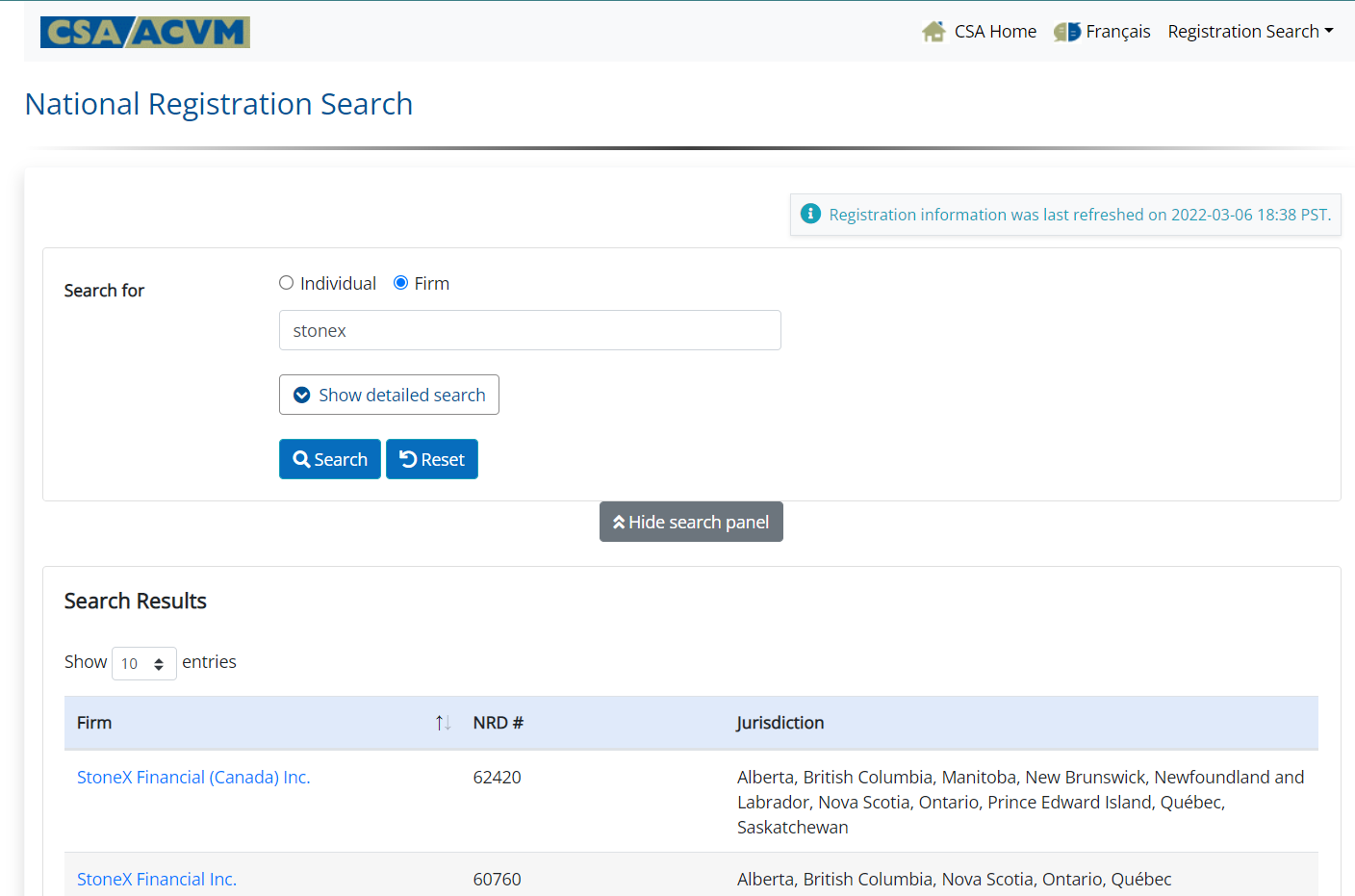Select the Firm radio button
The height and width of the screenshot is (896, 1355).
(x=400, y=283)
